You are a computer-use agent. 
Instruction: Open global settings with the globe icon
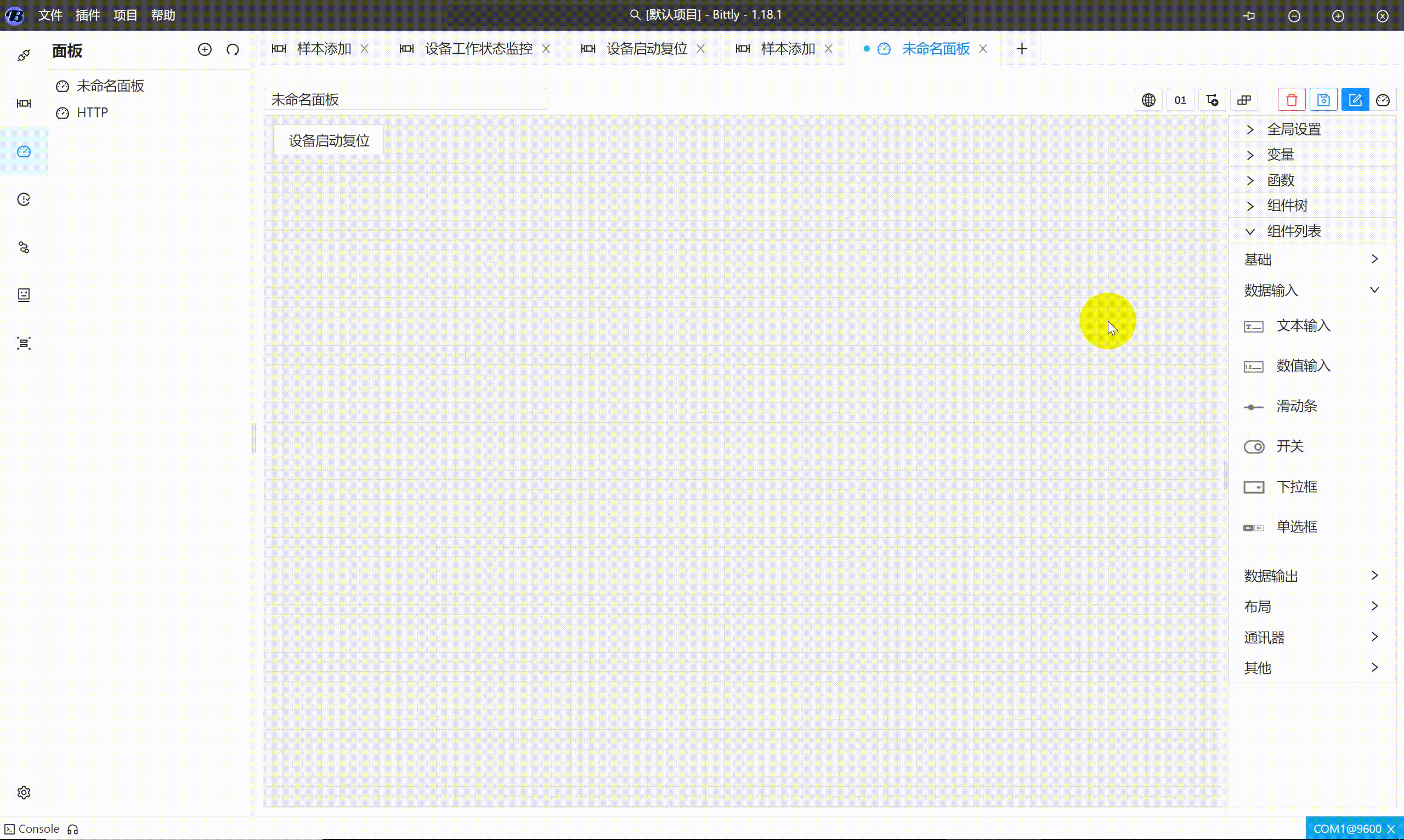click(x=1148, y=99)
